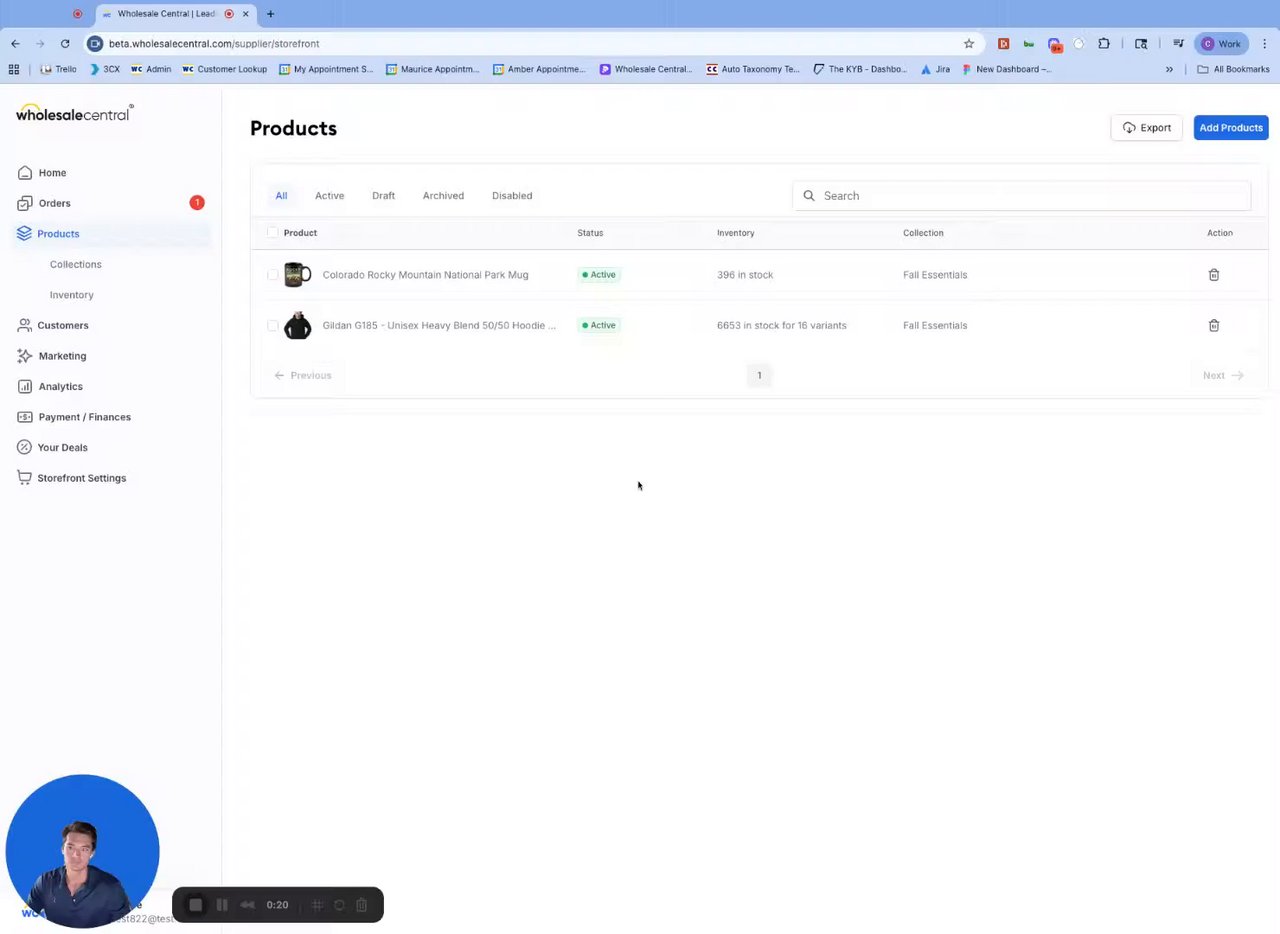
Task: Open the Trello bookmark
Action: [58, 69]
